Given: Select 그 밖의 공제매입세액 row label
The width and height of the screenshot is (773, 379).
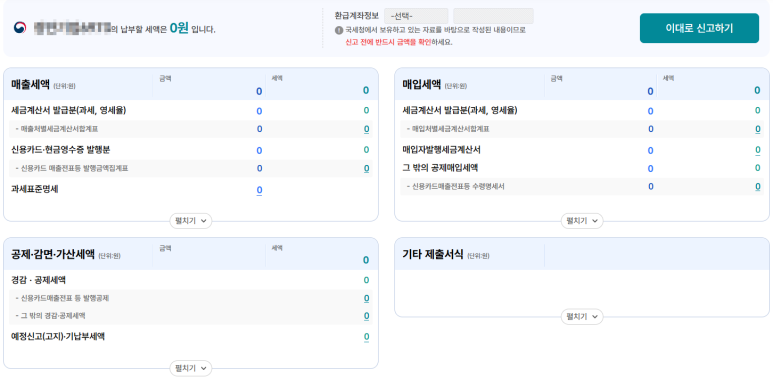Looking at the screenshot, I should [440, 168].
